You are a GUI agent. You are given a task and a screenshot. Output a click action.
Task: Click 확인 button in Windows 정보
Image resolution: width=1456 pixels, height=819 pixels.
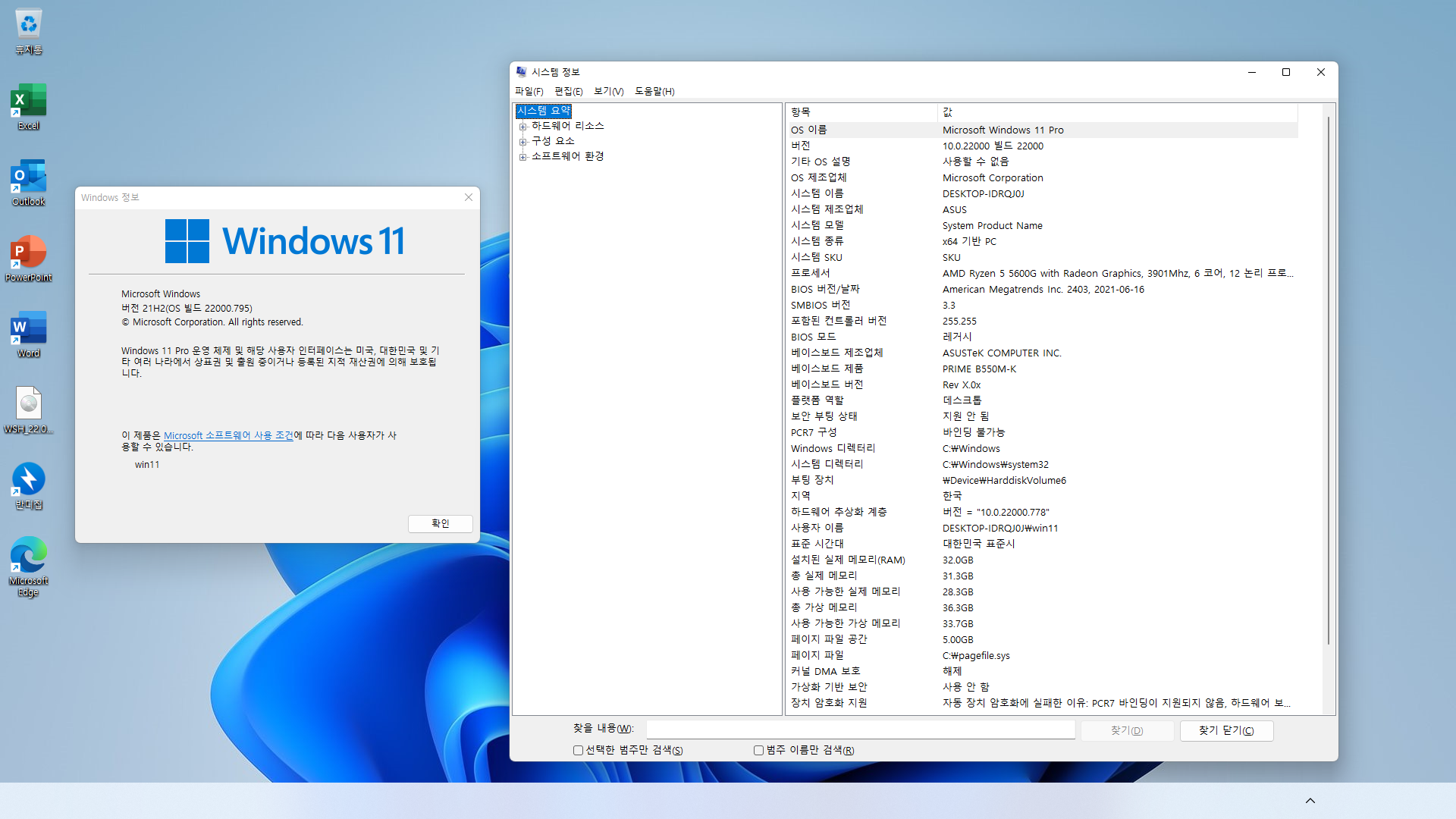tap(441, 523)
